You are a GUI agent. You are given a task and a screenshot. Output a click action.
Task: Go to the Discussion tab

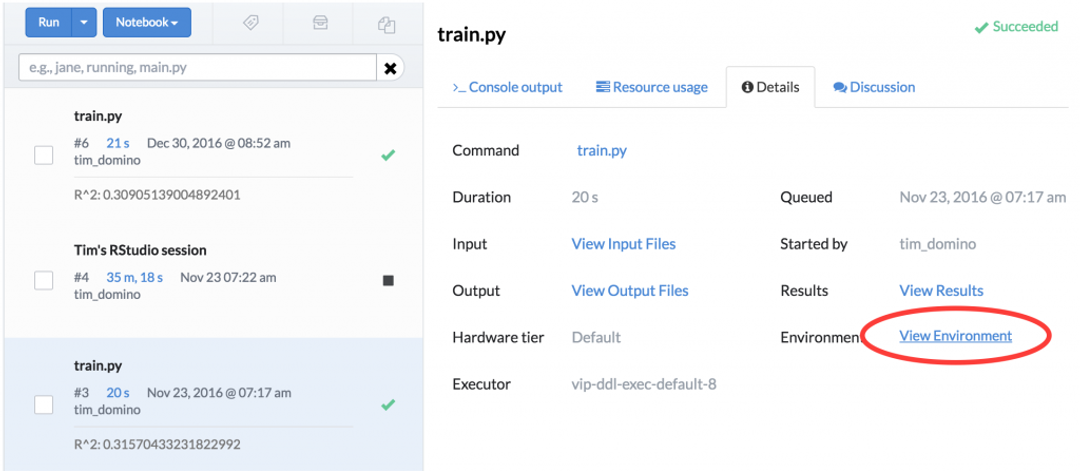[x=874, y=87]
